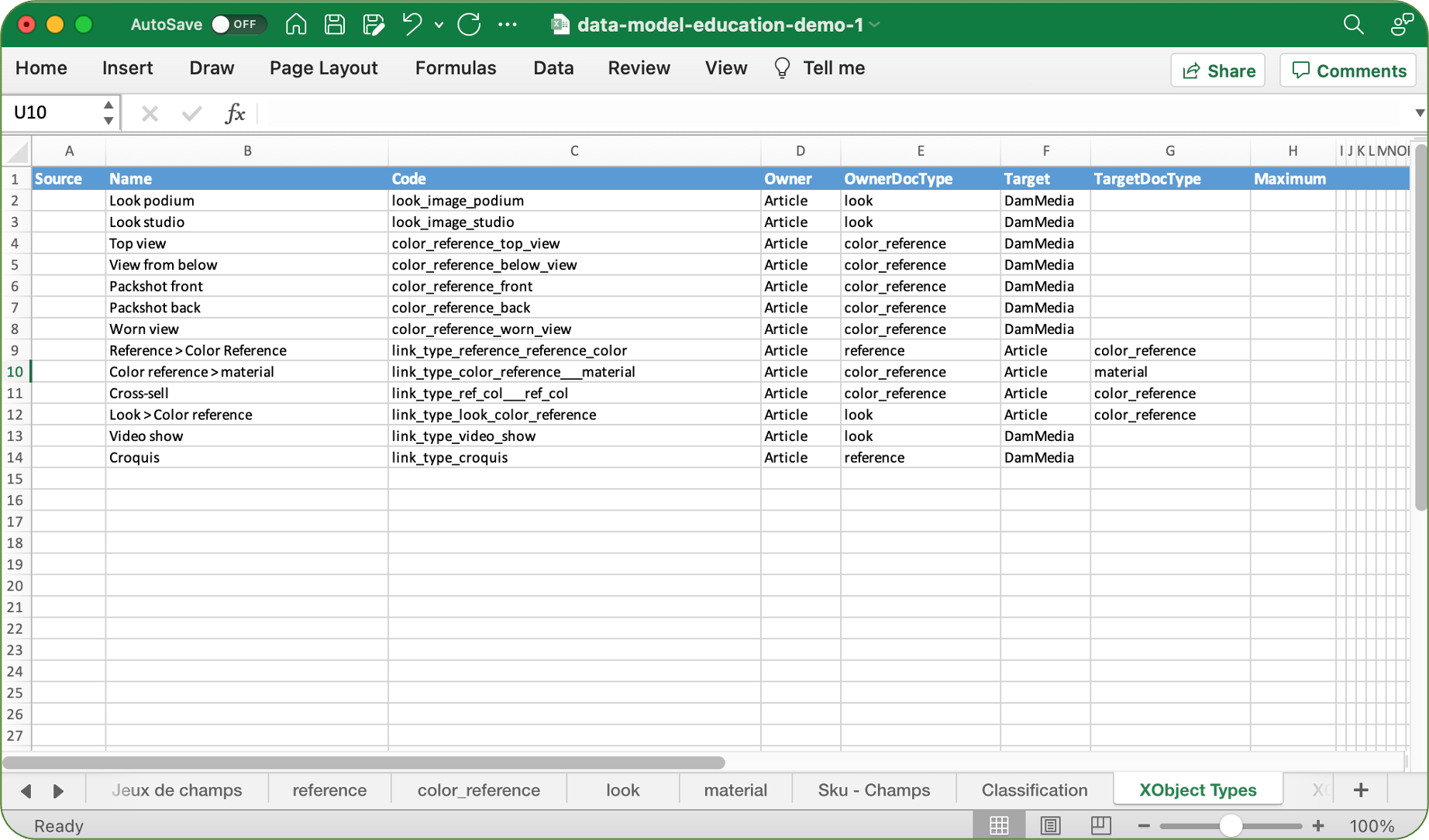Viewport: 1429px width, 840px height.
Task: Click the Search magnifier icon
Action: click(1353, 25)
